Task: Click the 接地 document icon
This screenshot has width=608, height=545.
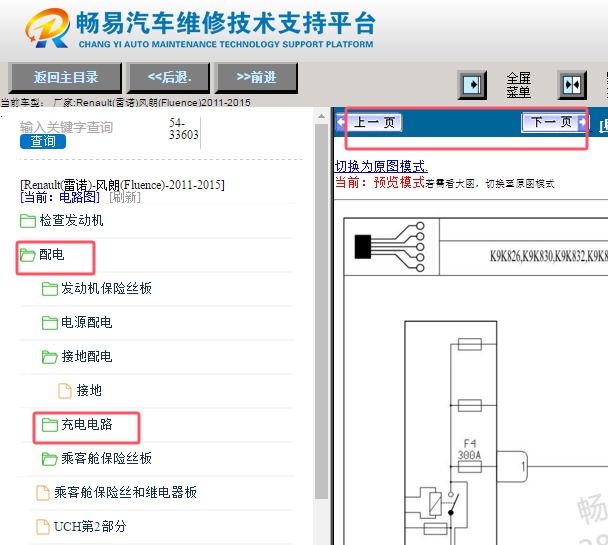Action: (x=65, y=391)
